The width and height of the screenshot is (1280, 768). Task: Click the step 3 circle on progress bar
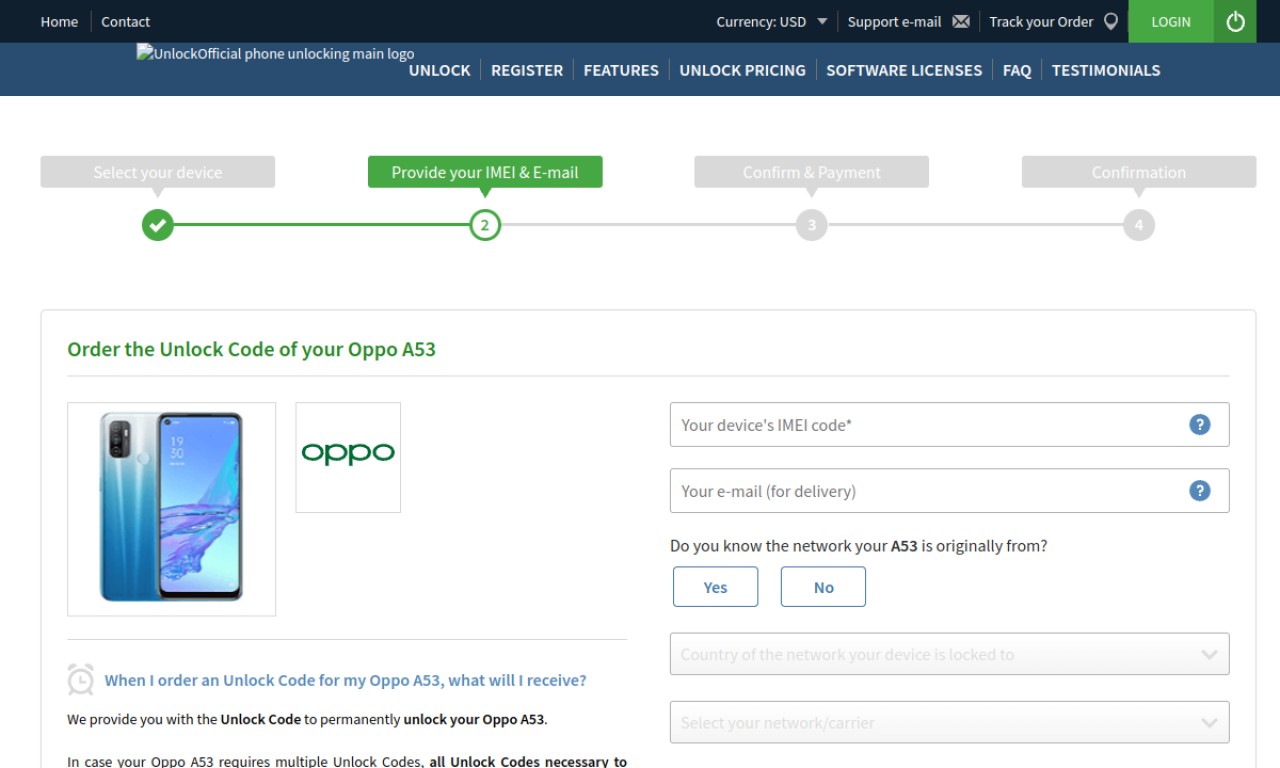tap(812, 225)
